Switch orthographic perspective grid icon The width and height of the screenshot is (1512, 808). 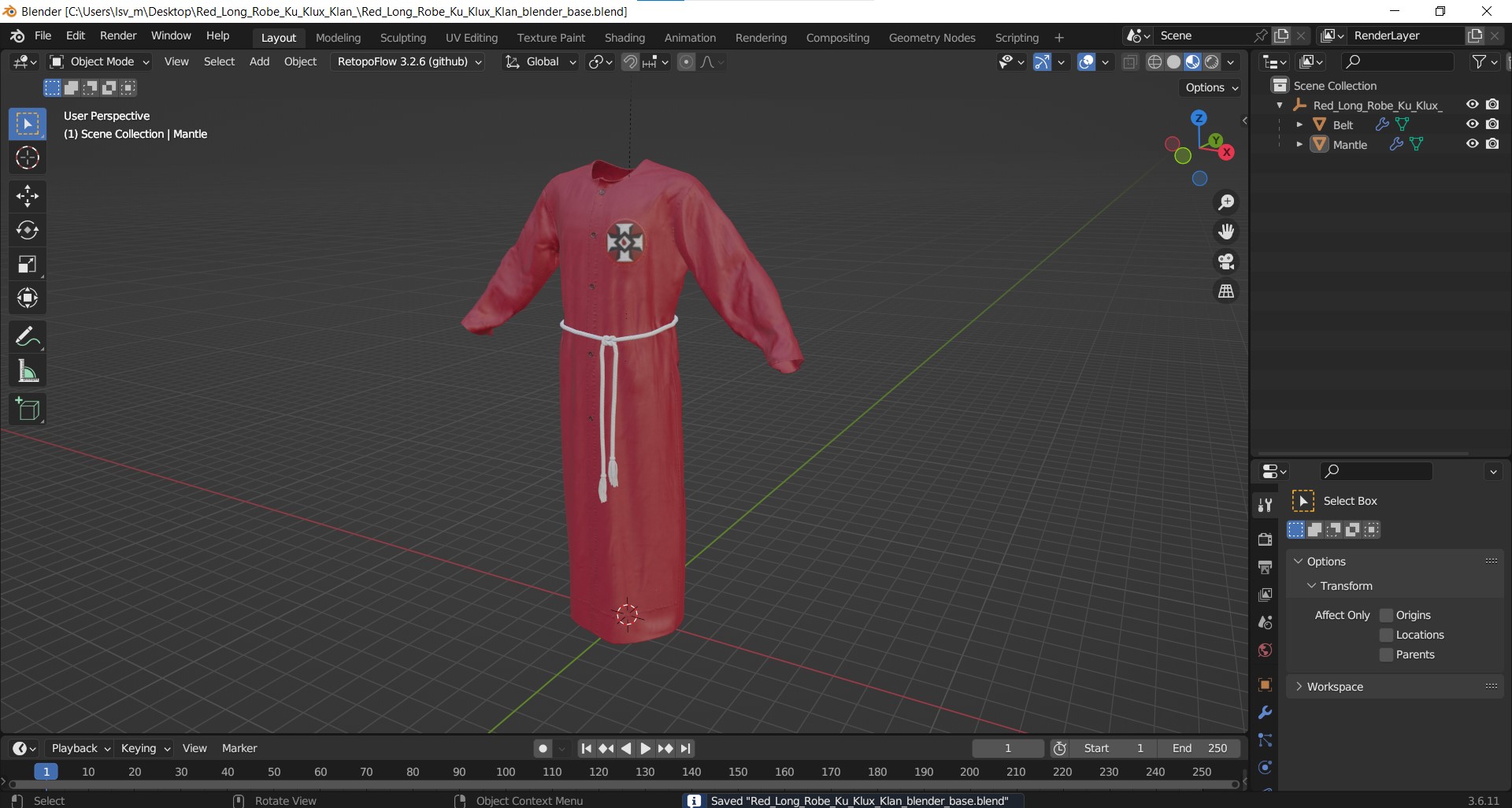(1226, 291)
